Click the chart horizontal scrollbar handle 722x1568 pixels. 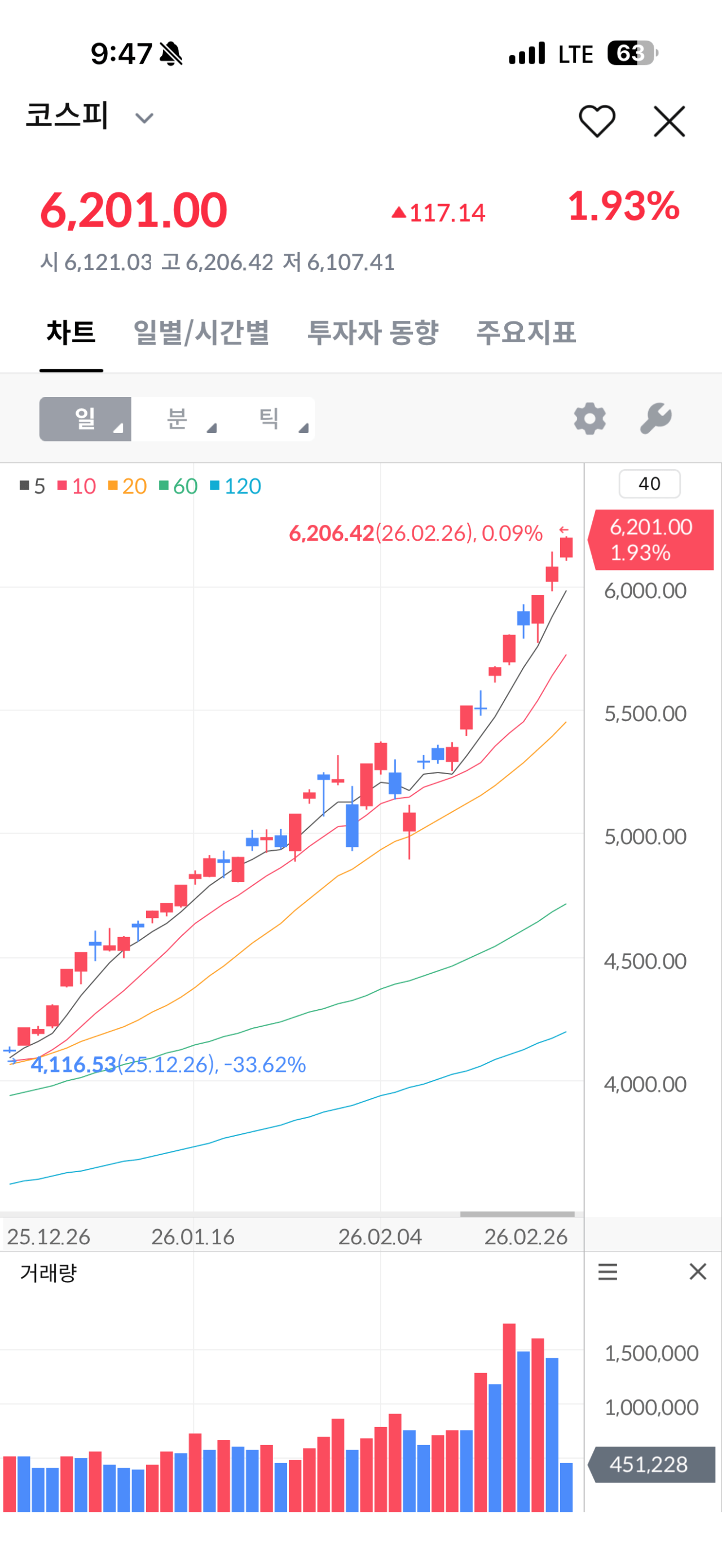[517, 1214]
